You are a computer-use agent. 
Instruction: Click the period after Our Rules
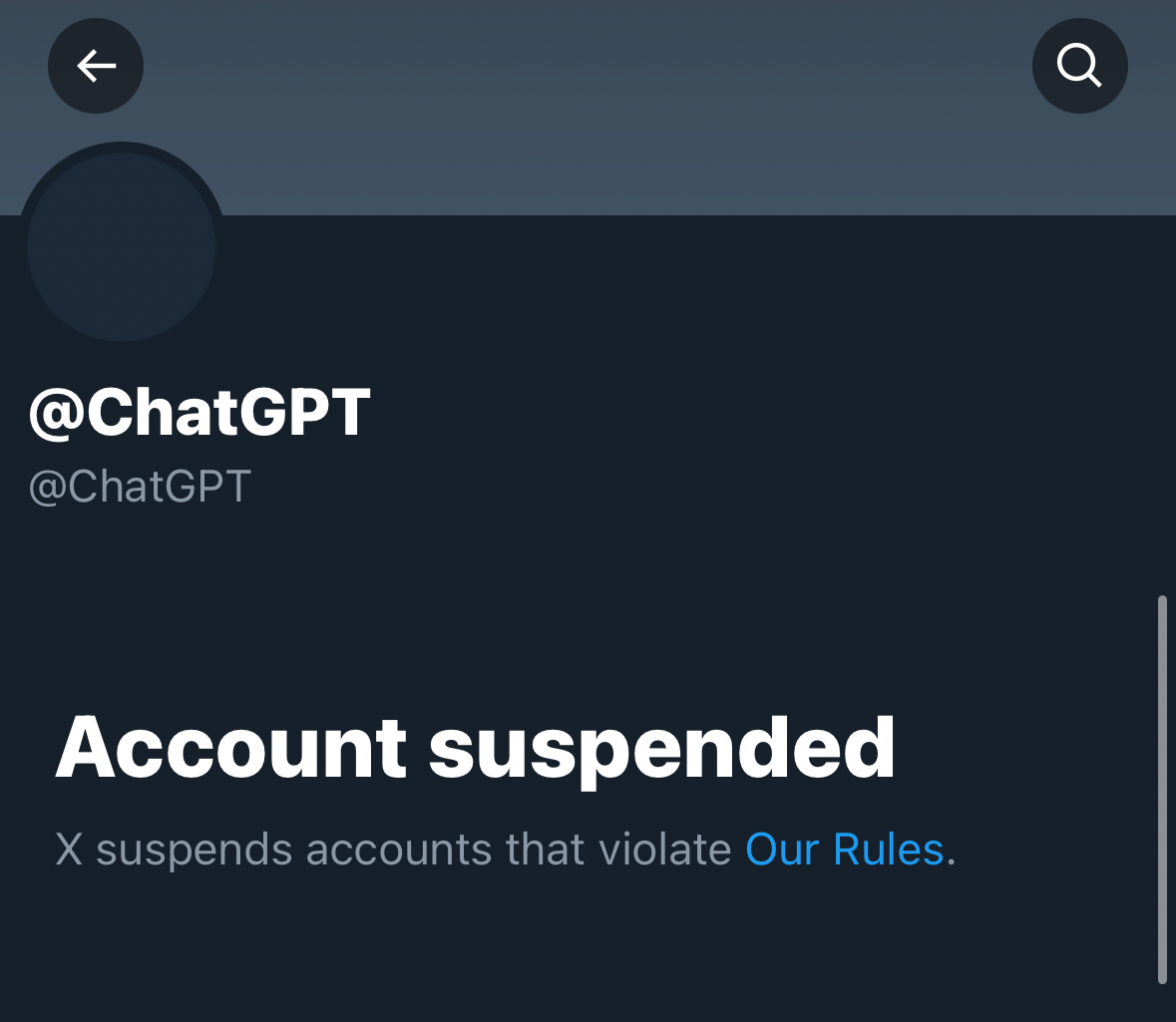coord(951,857)
